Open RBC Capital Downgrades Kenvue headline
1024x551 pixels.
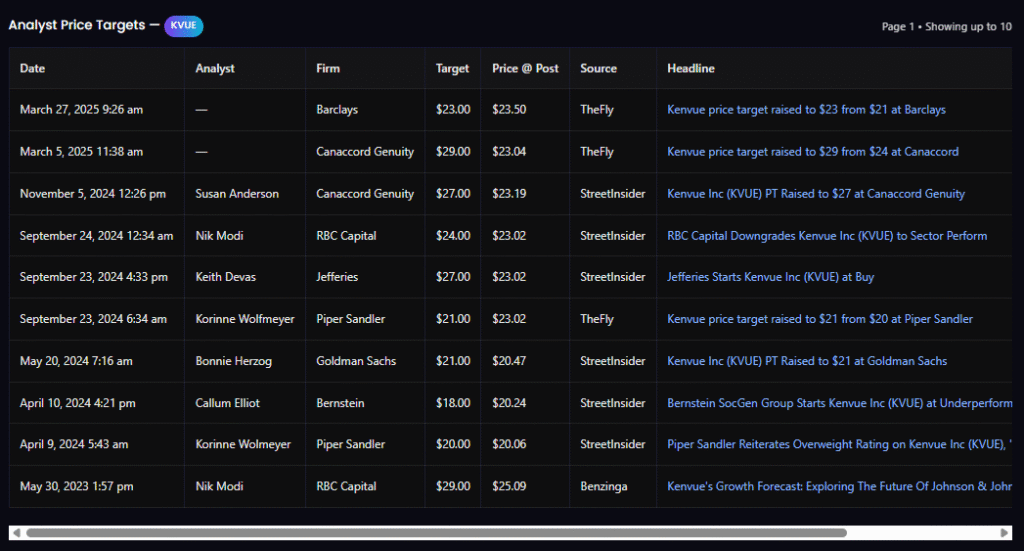827,236
